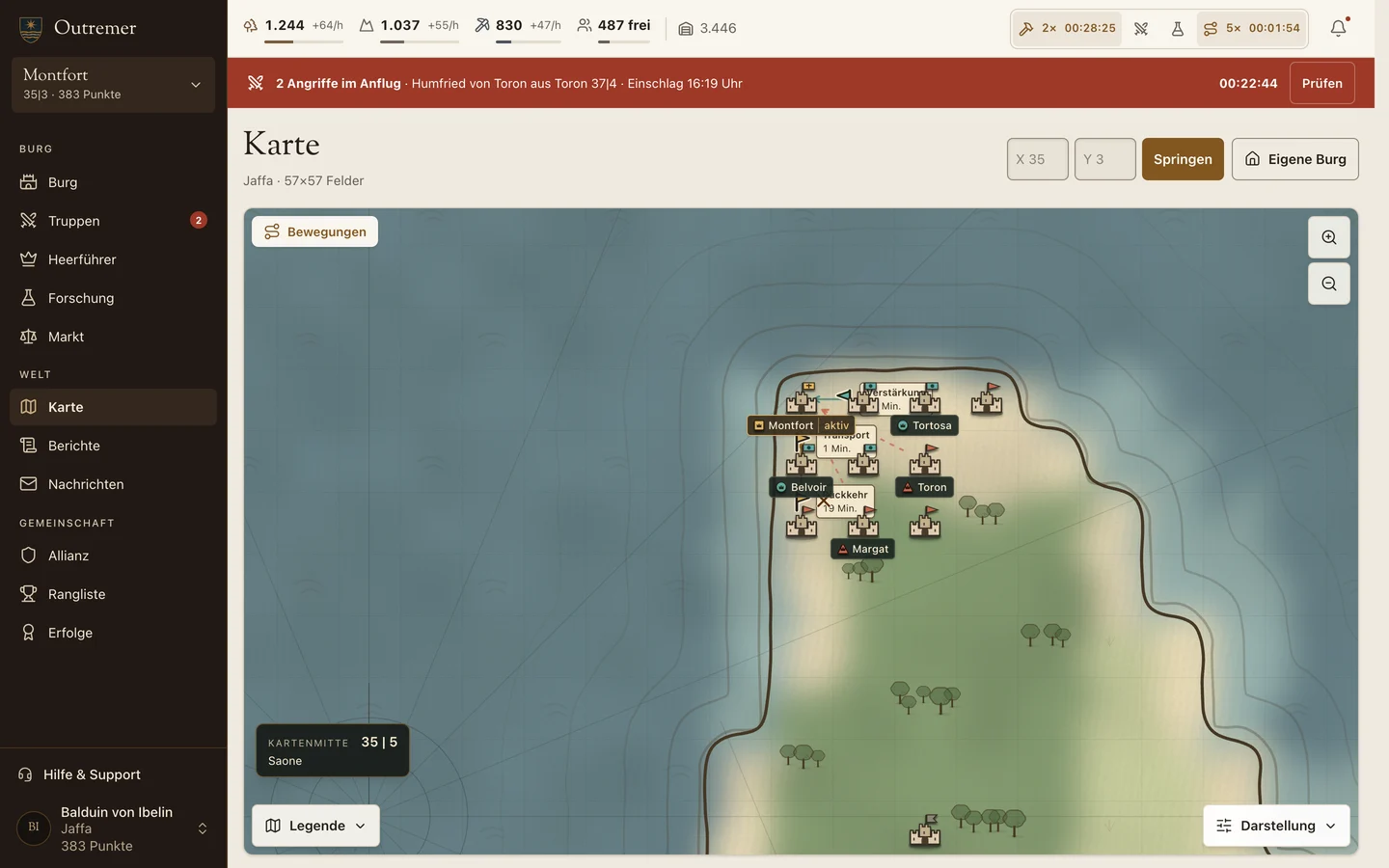Select Karte in the sidebar menu
The height and width of the screenshot is (868, 1389).
tap(113, 407)
